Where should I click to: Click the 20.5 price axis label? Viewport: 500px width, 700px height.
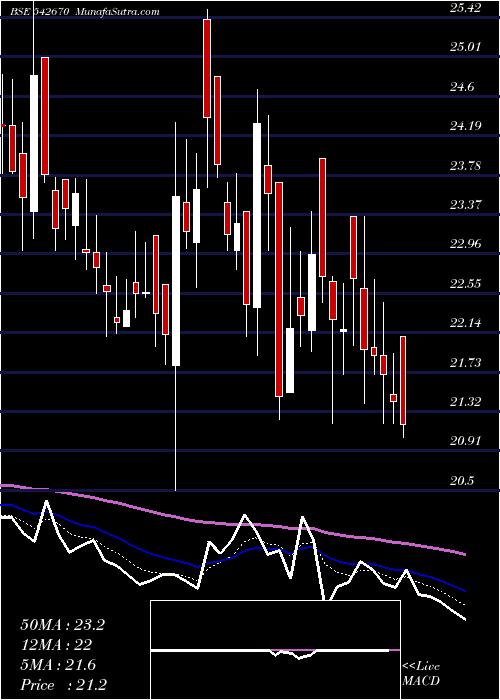(462, 481)
